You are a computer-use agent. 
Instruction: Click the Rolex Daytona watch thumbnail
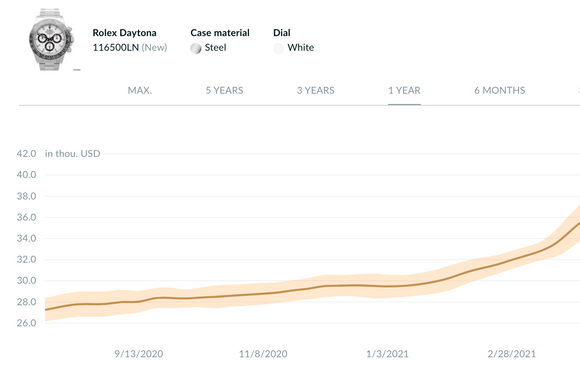coord(51,40)
